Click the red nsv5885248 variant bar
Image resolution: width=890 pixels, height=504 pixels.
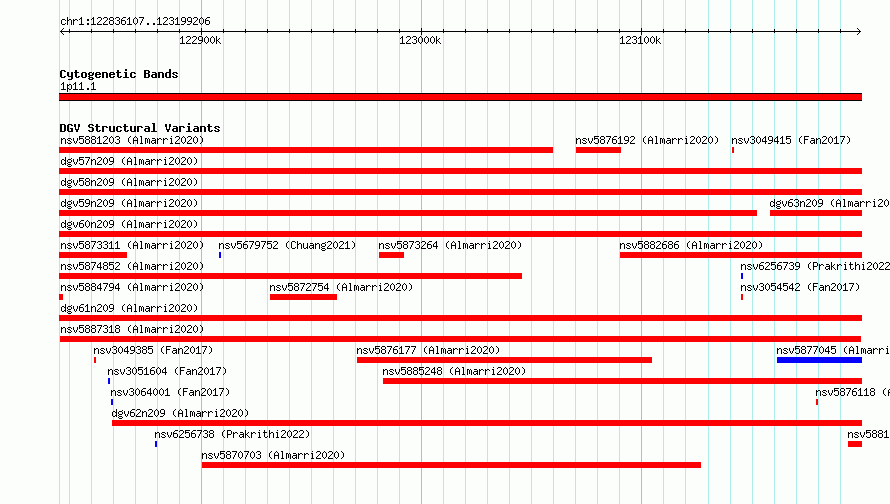[x=622, y=381]
